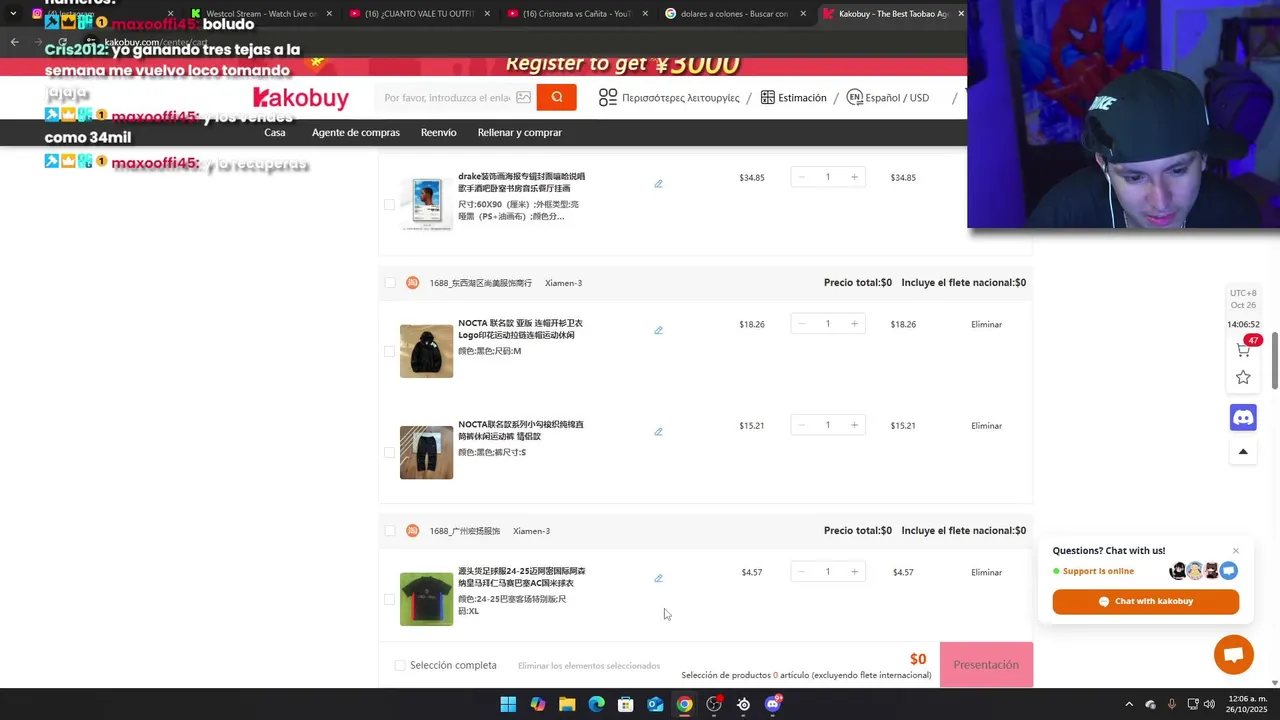Edit the $4.57 football jersey item
The height and width of the screenshot is (720, 1280).
point(658,578)
